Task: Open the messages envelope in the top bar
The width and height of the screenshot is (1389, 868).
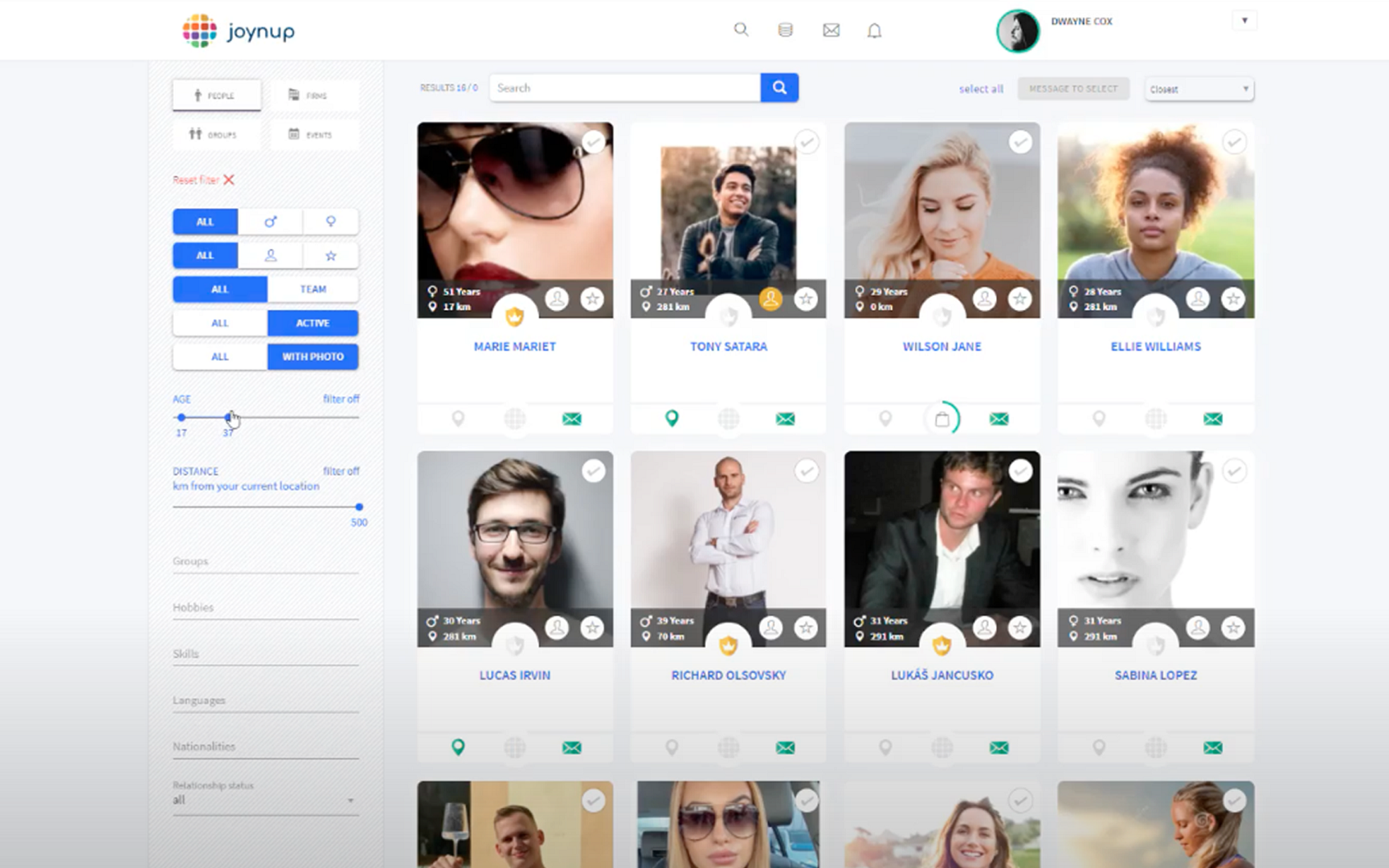Action: pos(831,30)
